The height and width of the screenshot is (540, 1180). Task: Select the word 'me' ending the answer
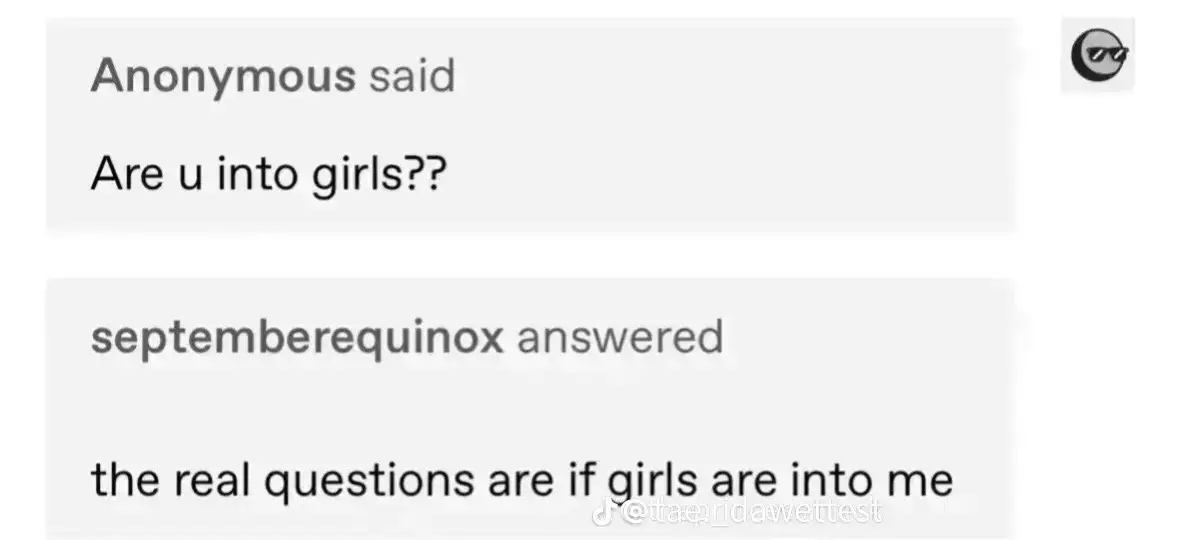point(920,482)
